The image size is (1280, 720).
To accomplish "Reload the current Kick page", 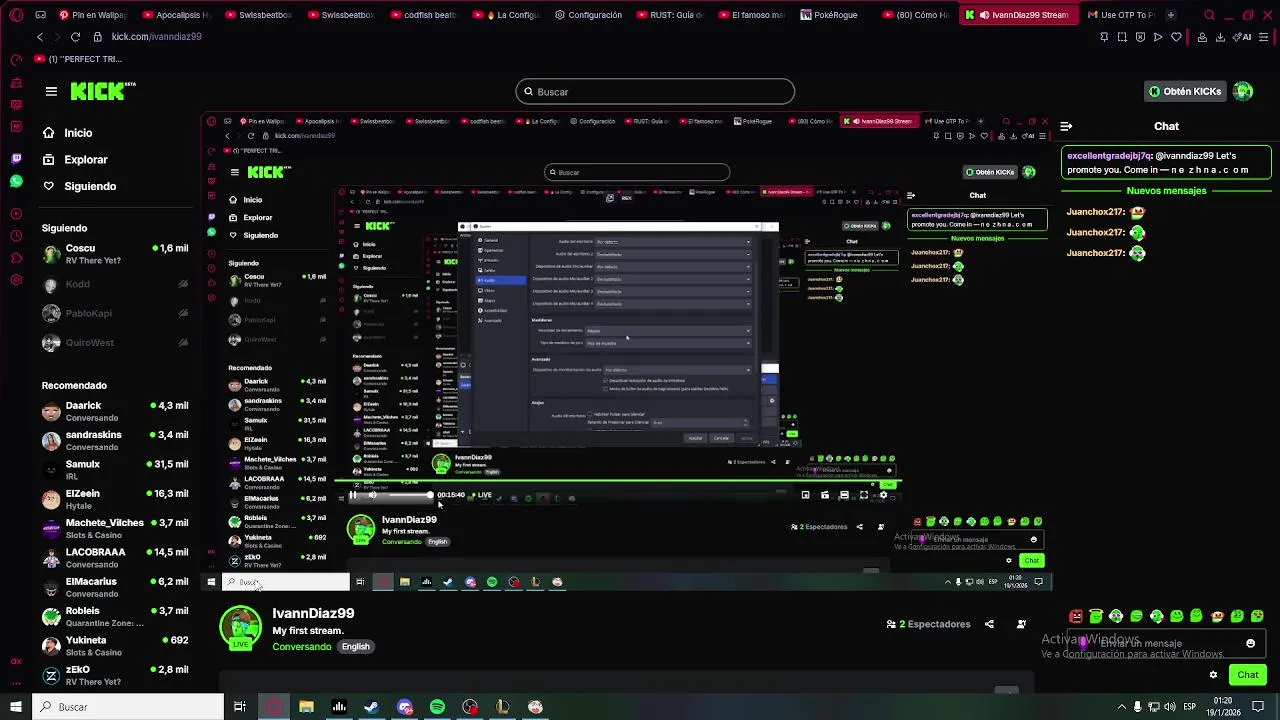I will pos(75,36).
